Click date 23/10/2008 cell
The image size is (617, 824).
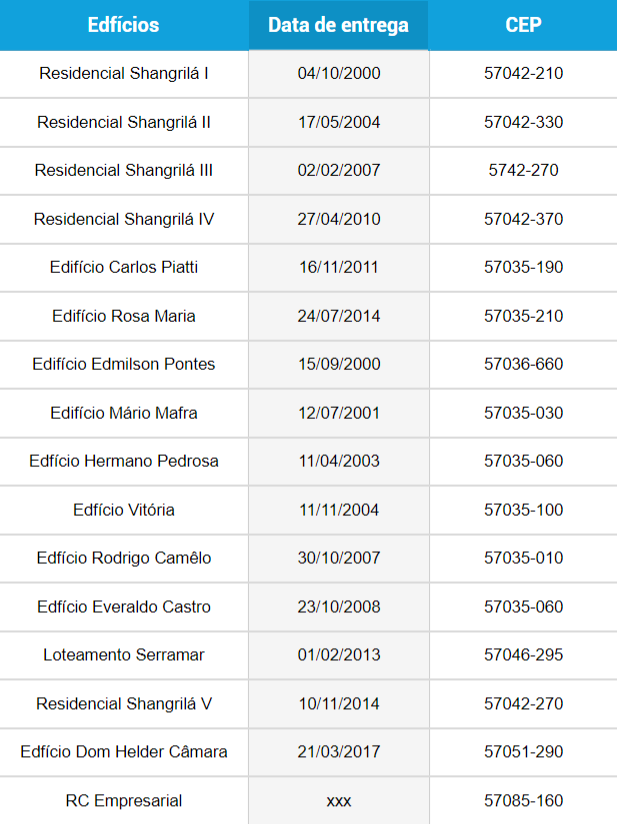[339, 607]
